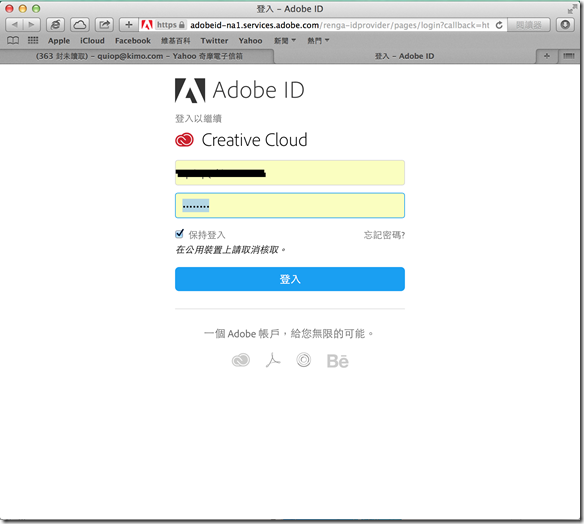
Task: Click the swirl extension icon in the toolbar
Action: pos(55,25)
